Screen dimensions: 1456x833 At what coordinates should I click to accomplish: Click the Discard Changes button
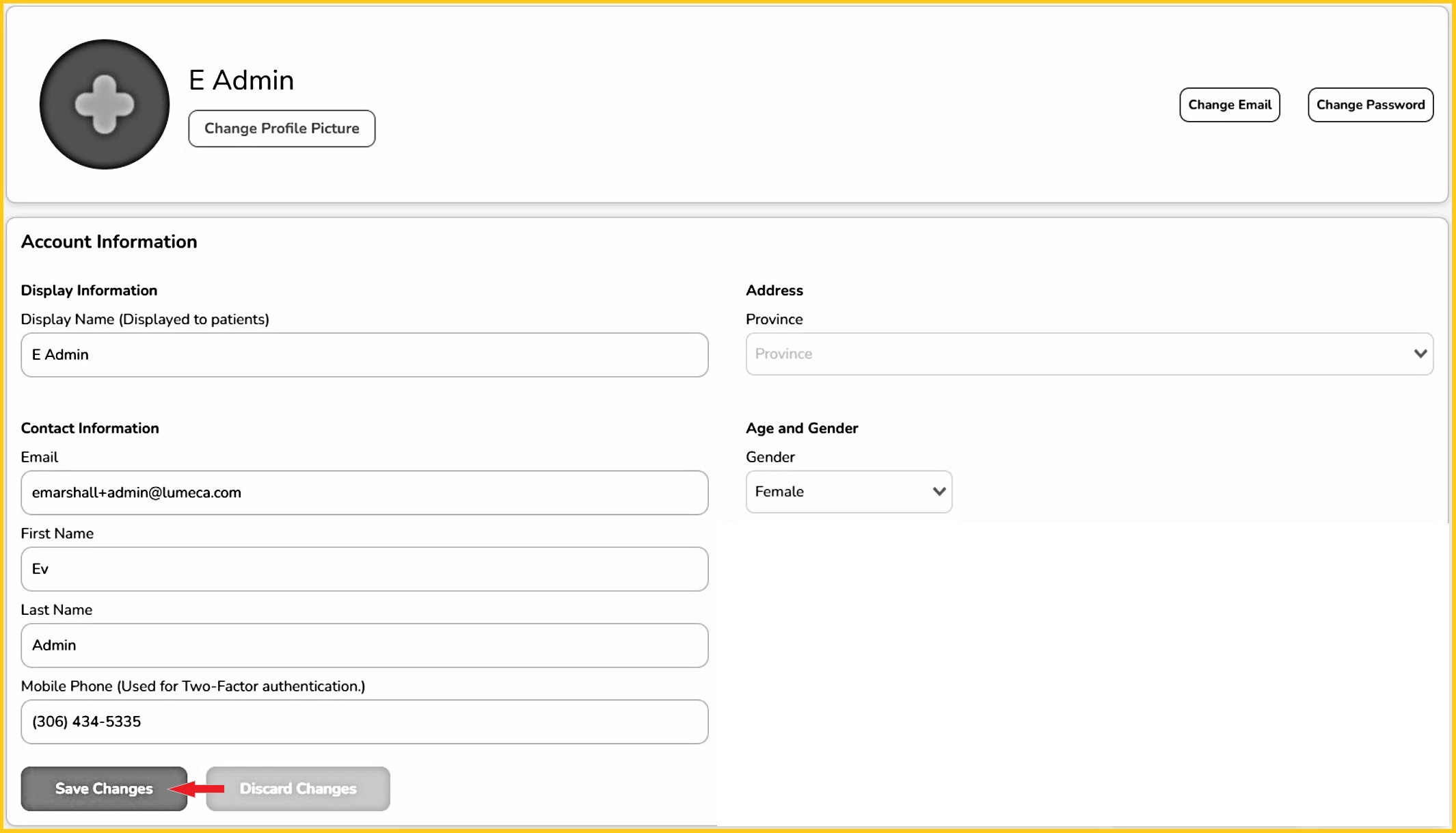pos(298,789)
